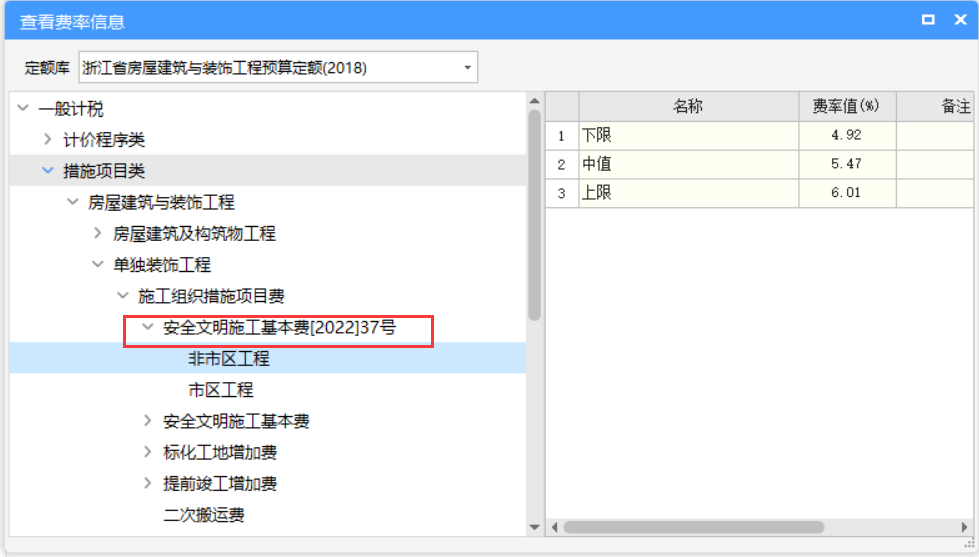Expand the 提前竣工增加费 node
This screenshot has height=557, width=979.
point(148,483)
